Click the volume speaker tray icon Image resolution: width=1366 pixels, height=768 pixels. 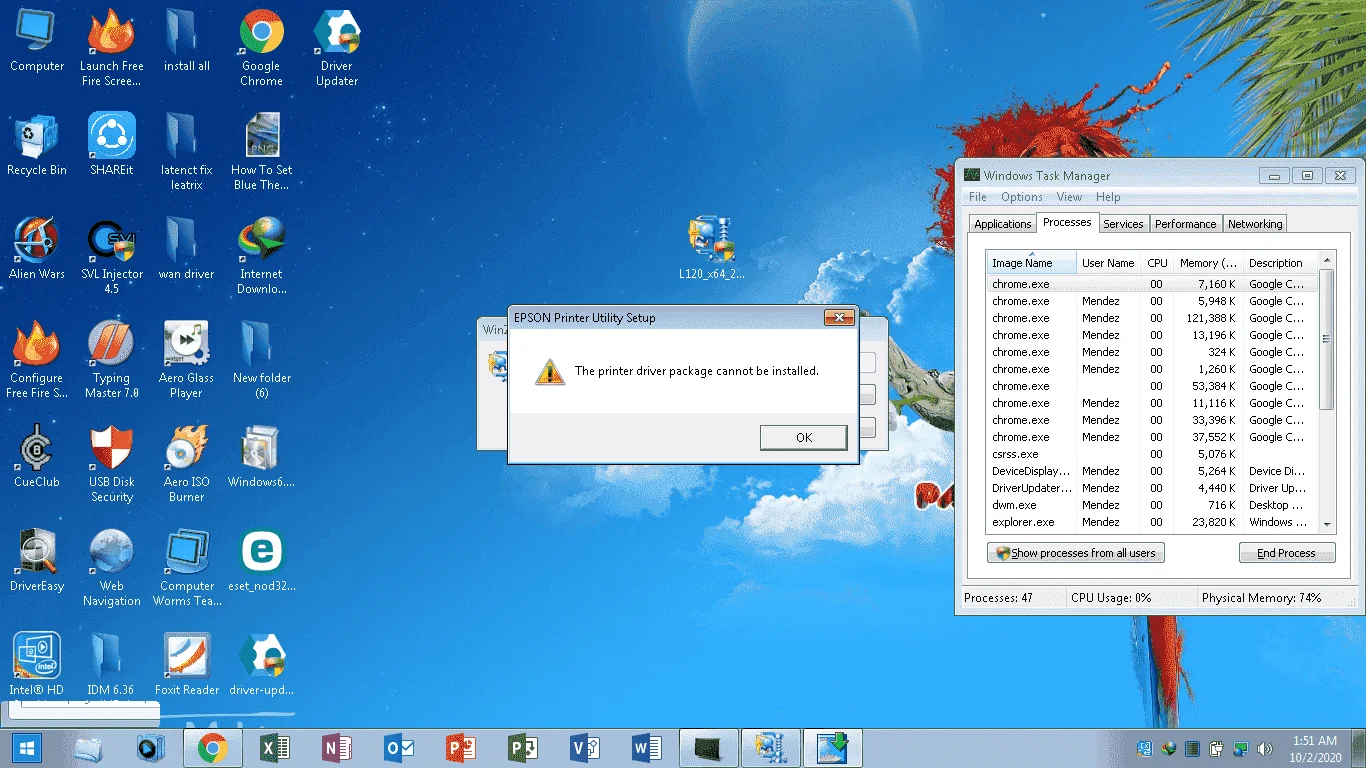point(1264,749)
